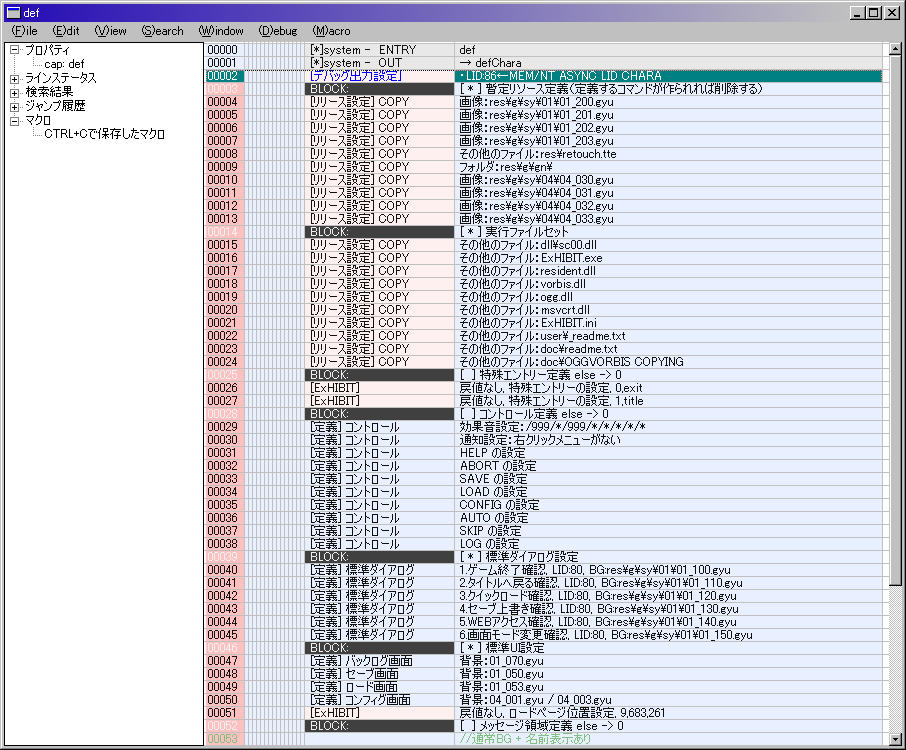
Task: Select the CTRL+Cで保存したマクロ tree item
Action: click(x=105, y=134)
